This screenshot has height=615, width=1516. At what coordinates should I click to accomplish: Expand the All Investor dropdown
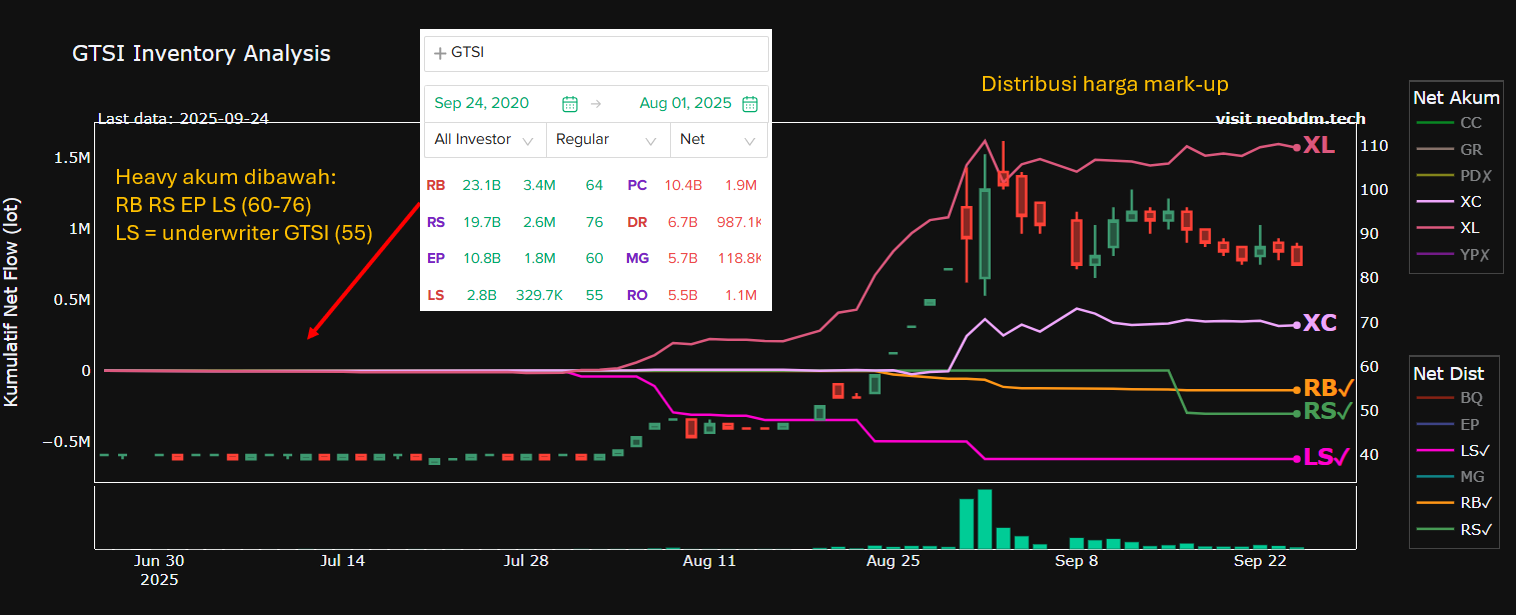(x=484, y=140)
